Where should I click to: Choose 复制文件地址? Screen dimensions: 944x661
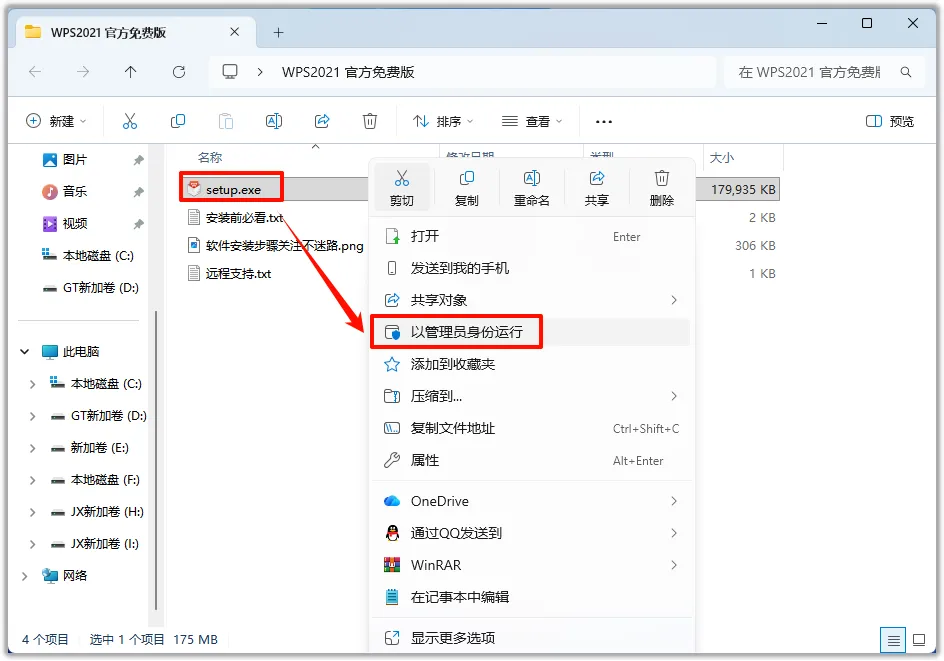[532, 428]
